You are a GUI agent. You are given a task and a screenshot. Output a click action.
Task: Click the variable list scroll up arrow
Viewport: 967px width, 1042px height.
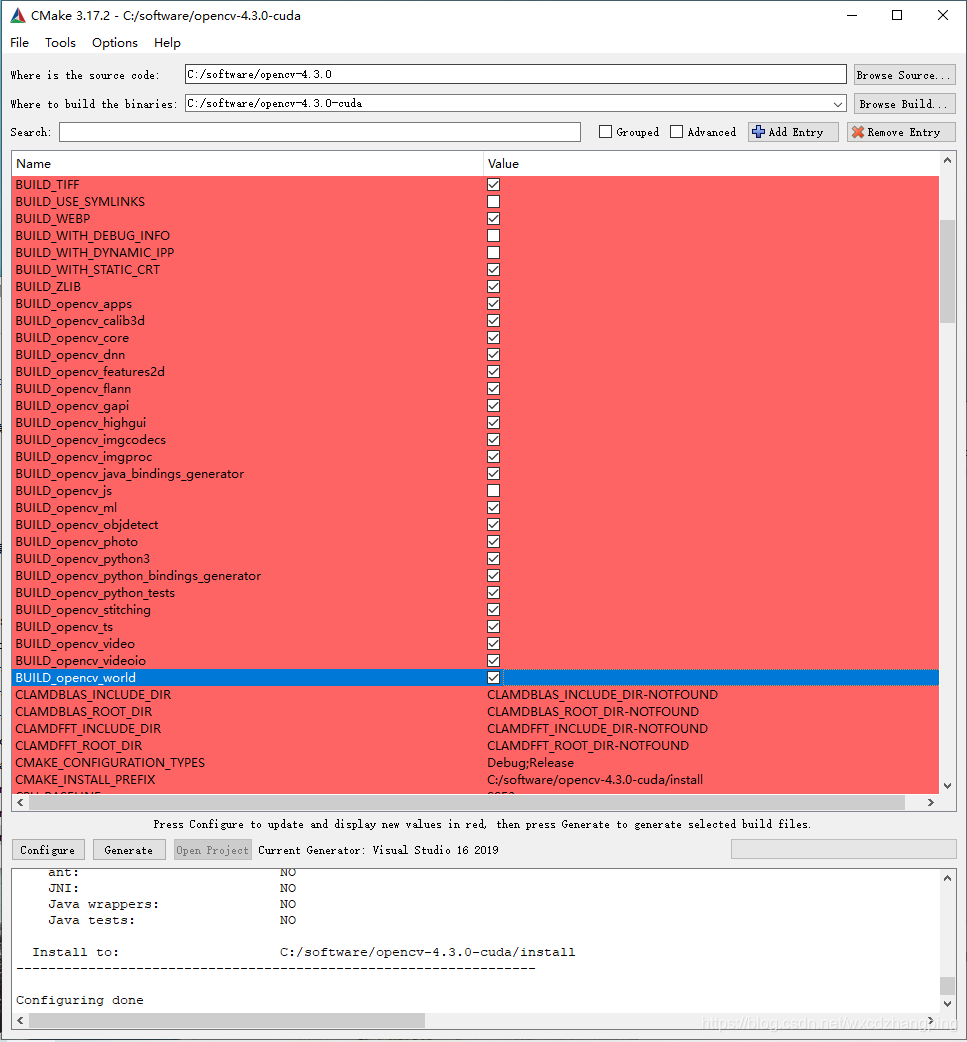[x=947, y=160]
